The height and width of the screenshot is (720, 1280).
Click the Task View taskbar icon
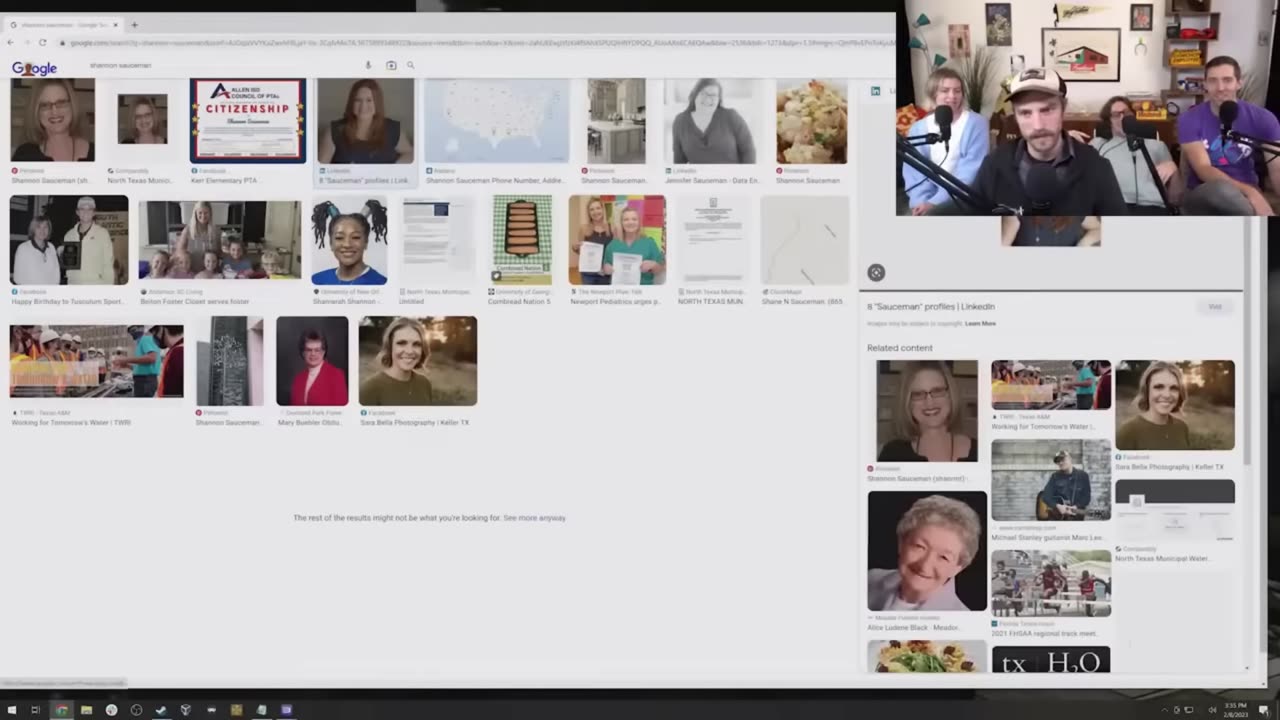pyautogui.click(x=36, y=710)
